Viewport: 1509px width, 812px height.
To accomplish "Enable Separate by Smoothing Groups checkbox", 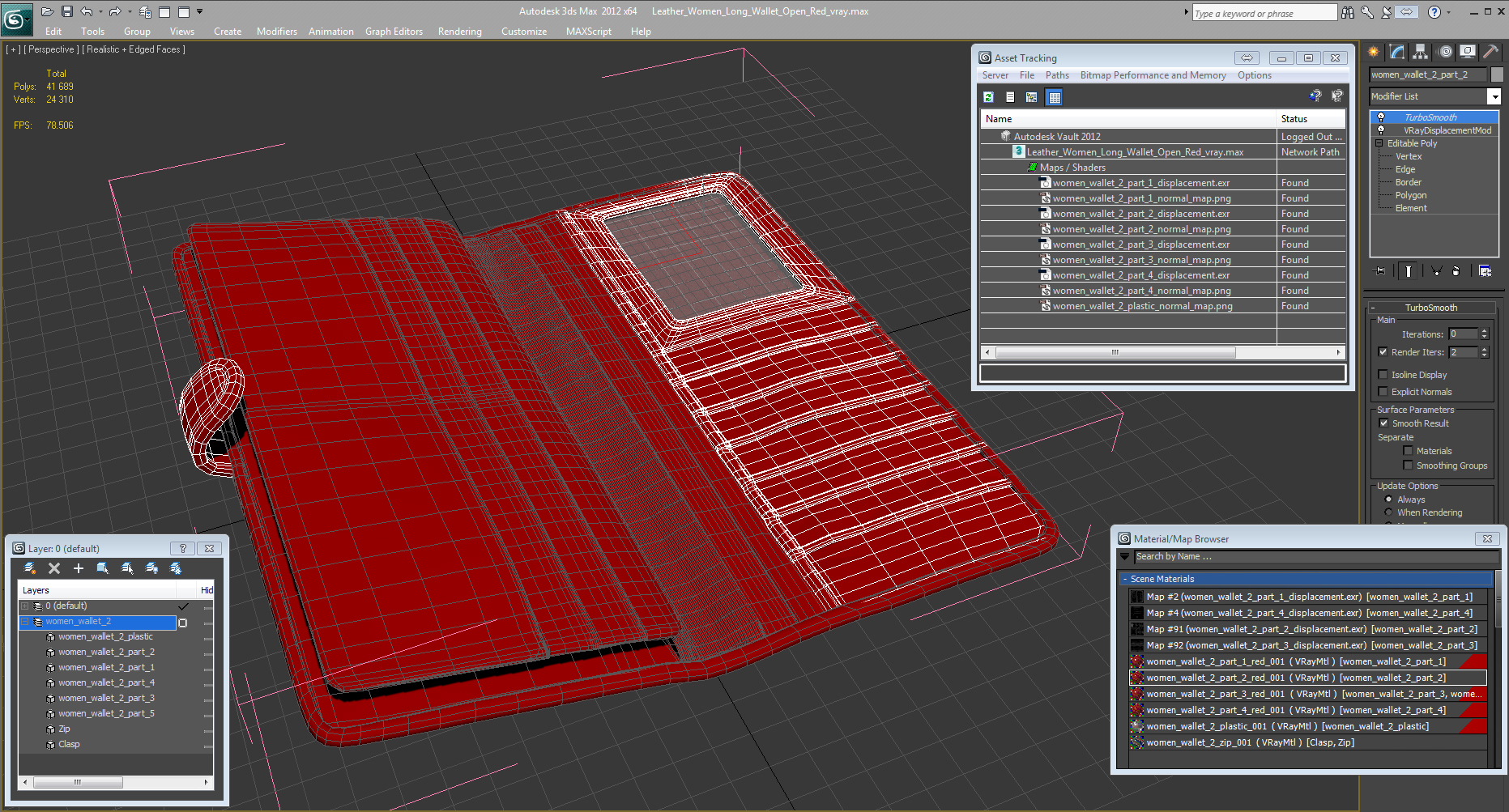I will pos(1408,466).
